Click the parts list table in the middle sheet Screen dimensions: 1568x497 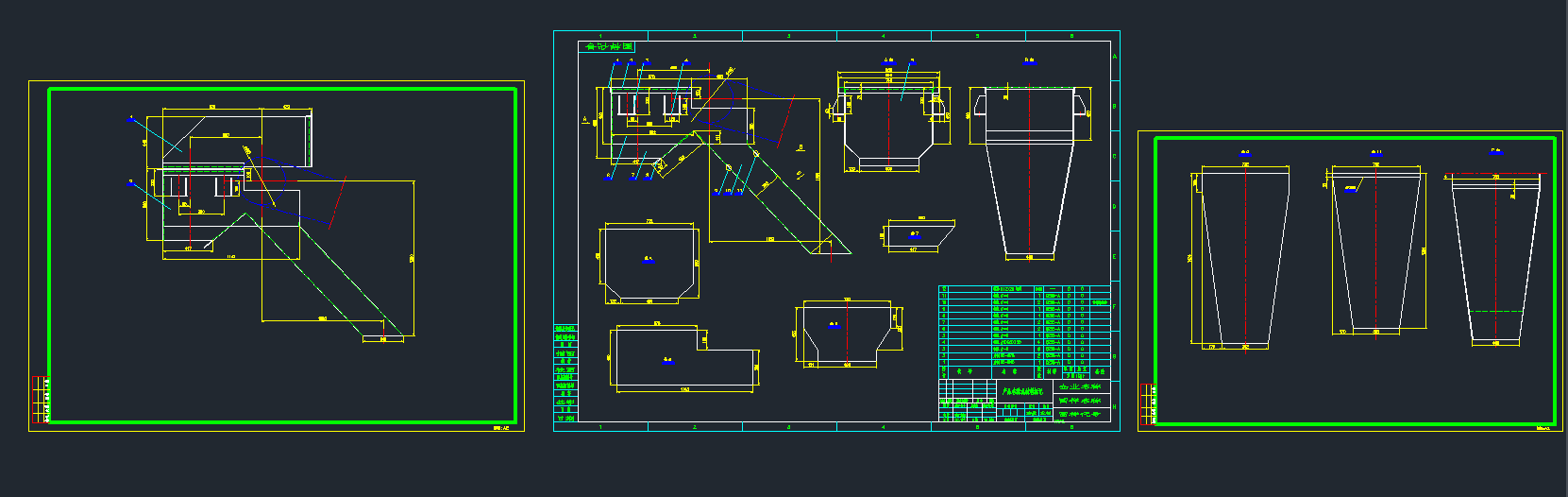point(1014,326)
